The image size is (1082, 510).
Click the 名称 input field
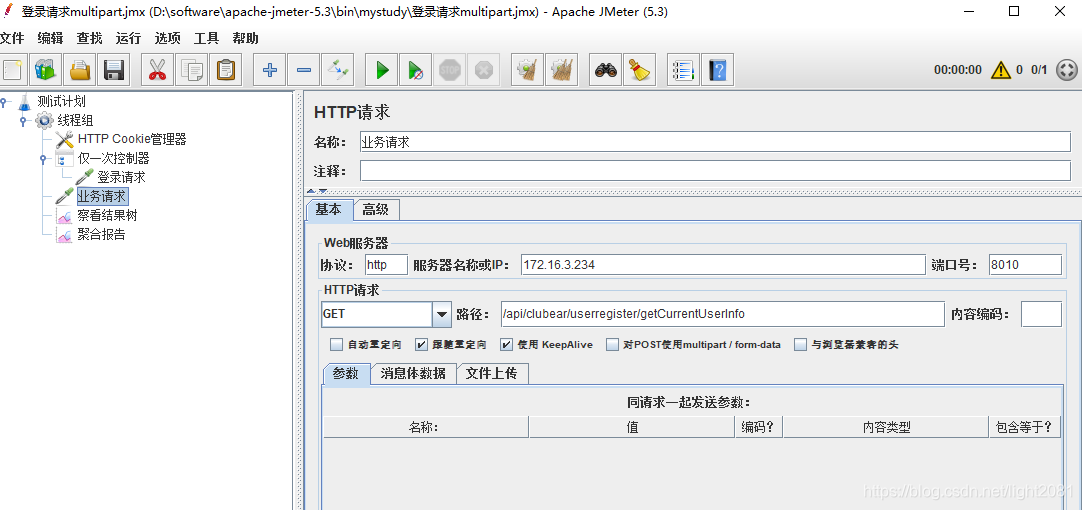pos(715,141)
